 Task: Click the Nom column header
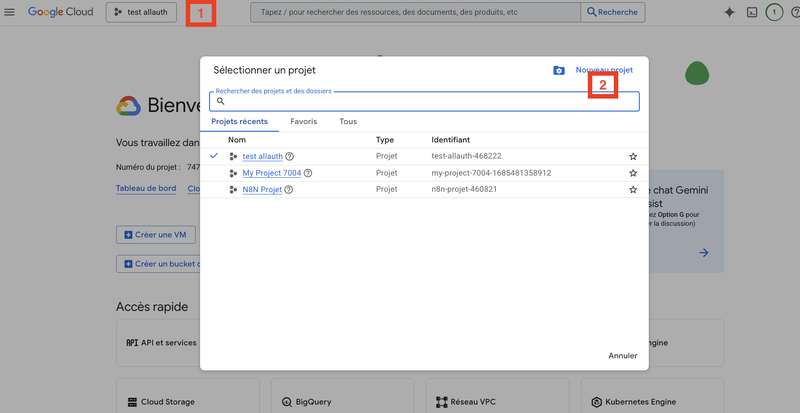pyautogui.click(x=237, y=140)
